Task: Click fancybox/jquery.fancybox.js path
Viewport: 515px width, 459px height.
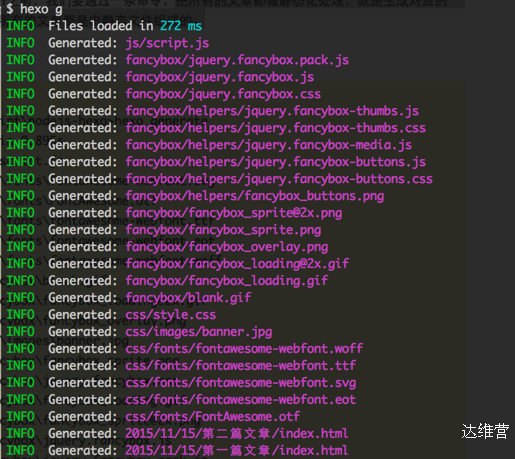Action: coord(220,77)
